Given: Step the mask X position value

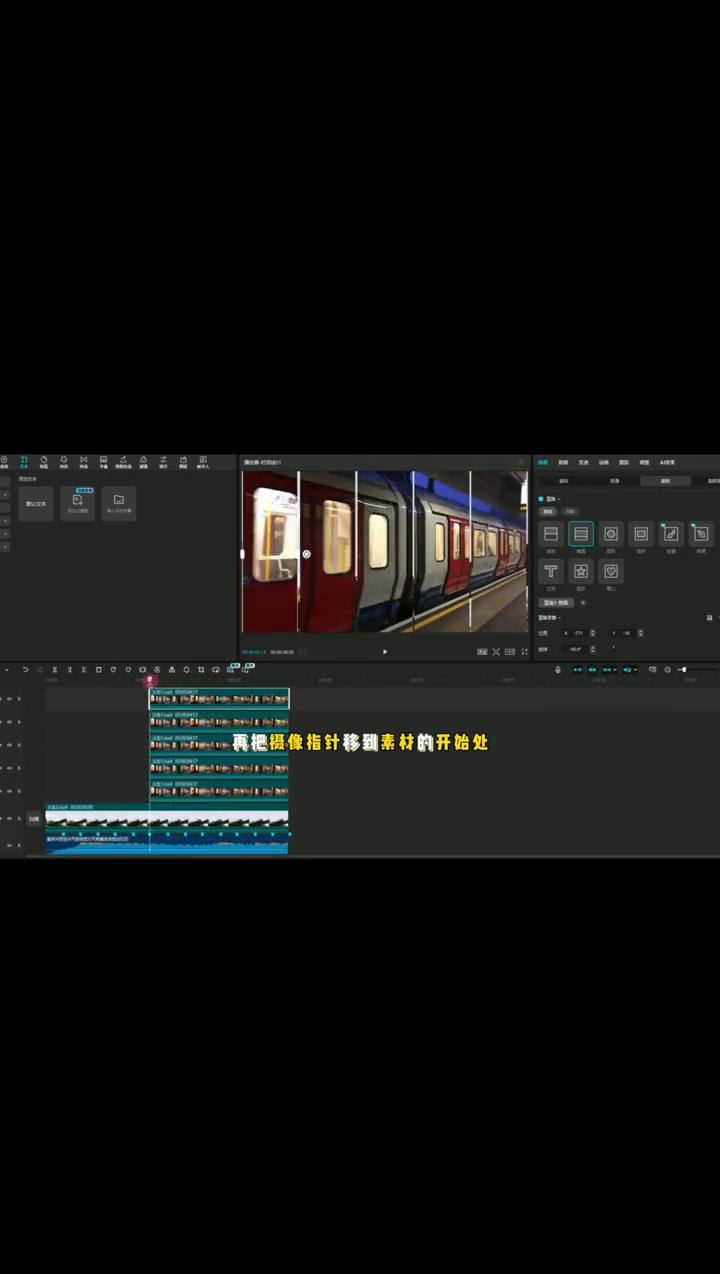Looking at the screenshot, I should coord(592,633).
